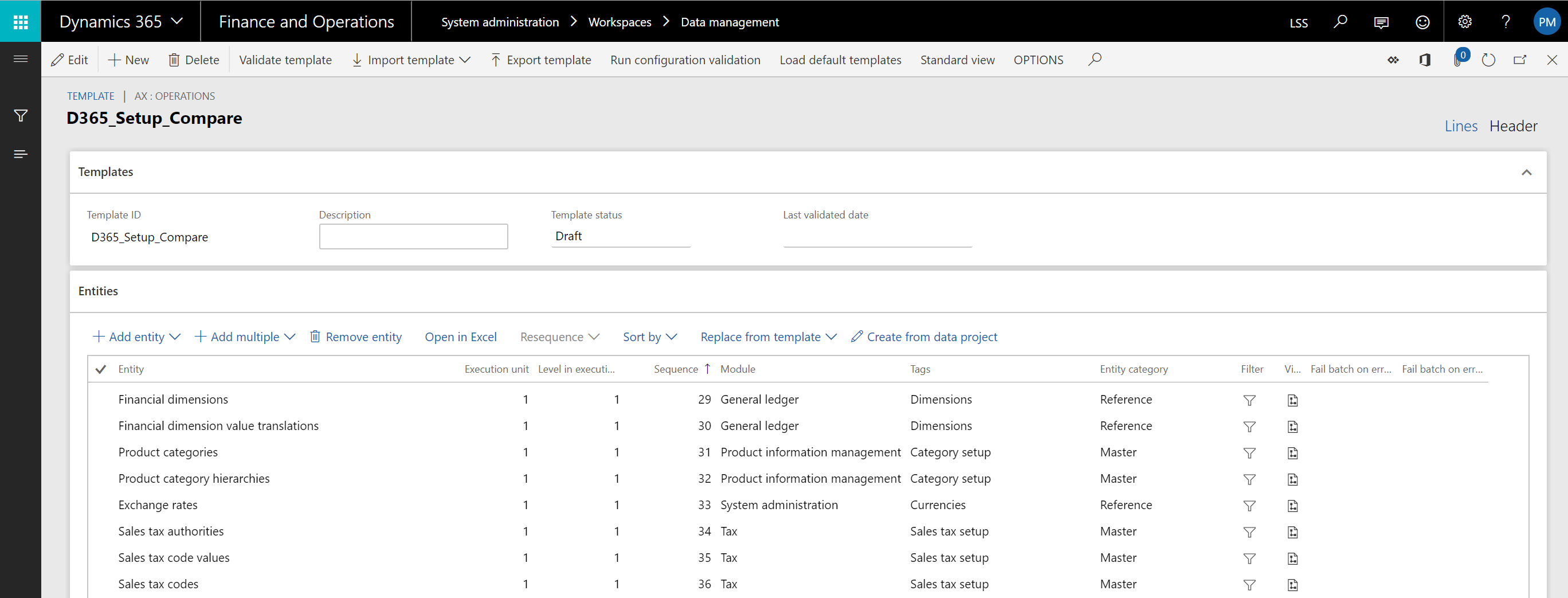Collapse the Templates section chevron
Screen dimensions: 1568x598
1526,173
